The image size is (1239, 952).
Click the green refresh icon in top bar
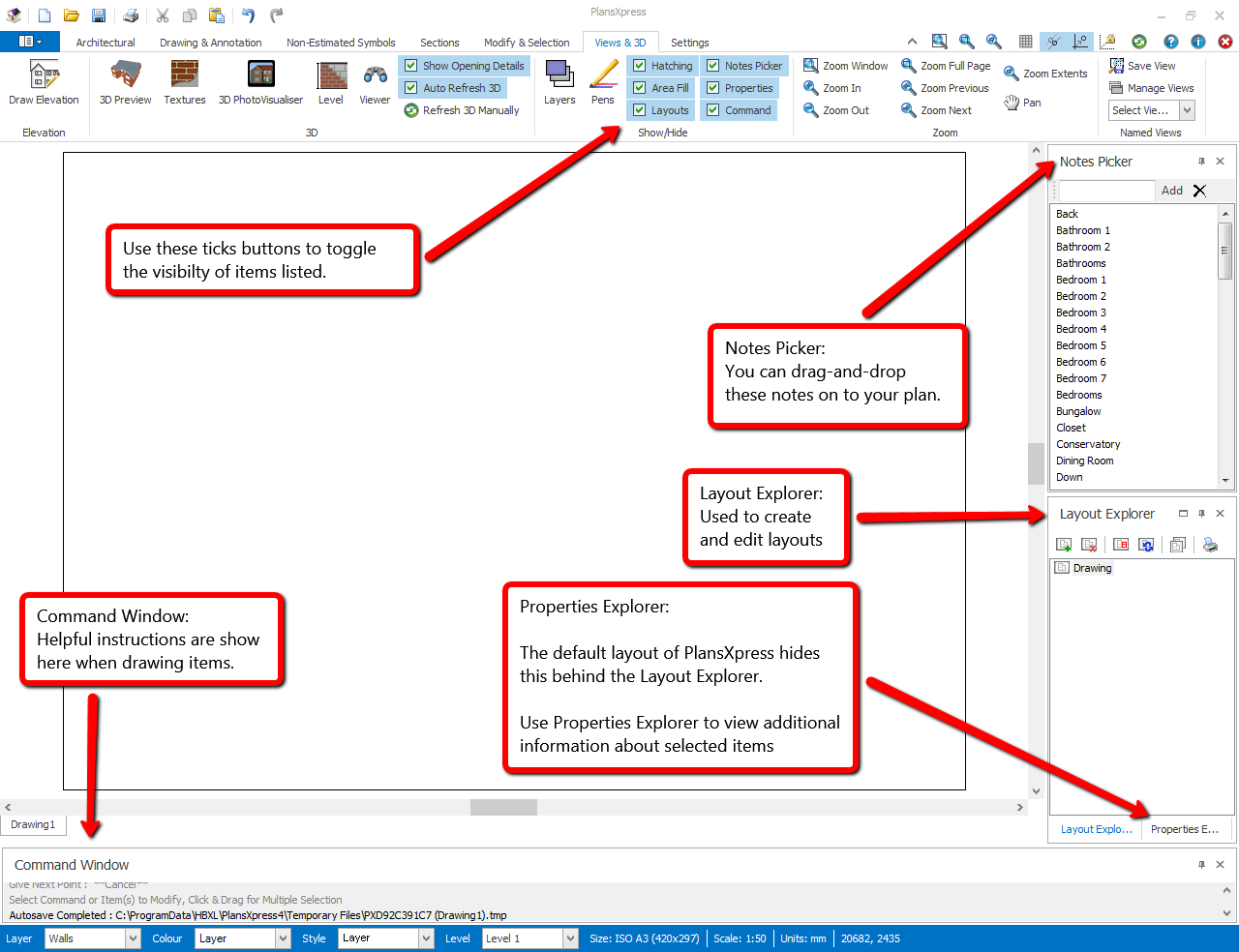click(1139, 42)
